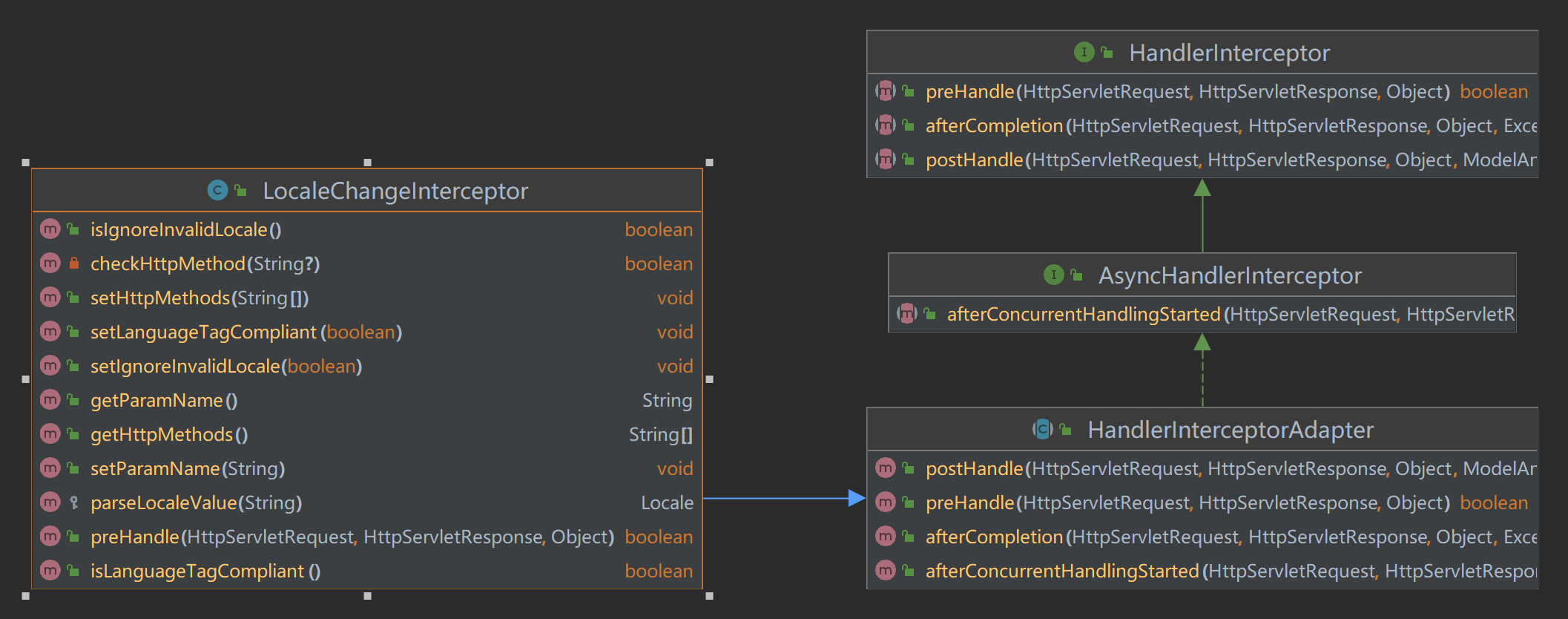This screenshot has height=619, width=1568.
Task: Click the public visibility icon on getParamName()
Action: [73, 400]
